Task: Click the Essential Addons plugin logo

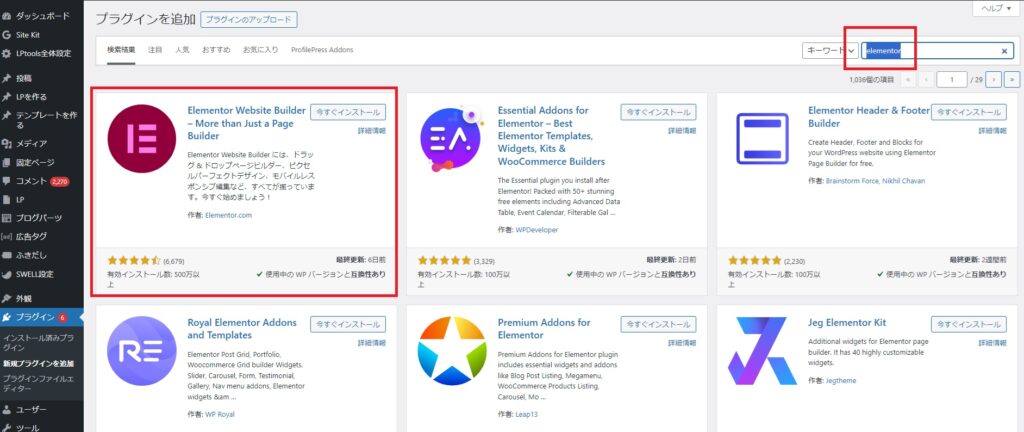Action: (x=451, y=138)
